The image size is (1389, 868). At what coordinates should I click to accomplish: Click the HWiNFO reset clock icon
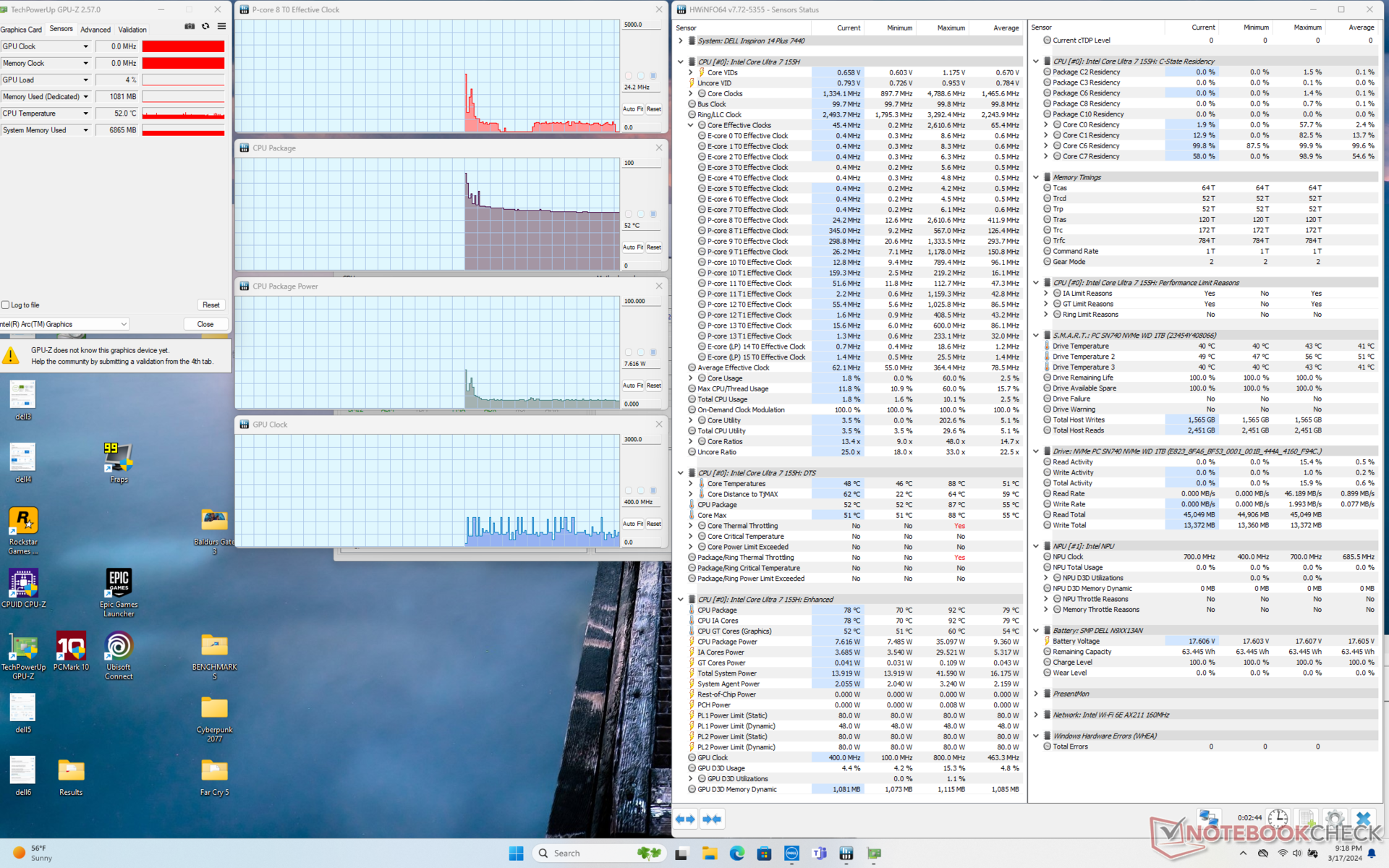[1278, 819]
